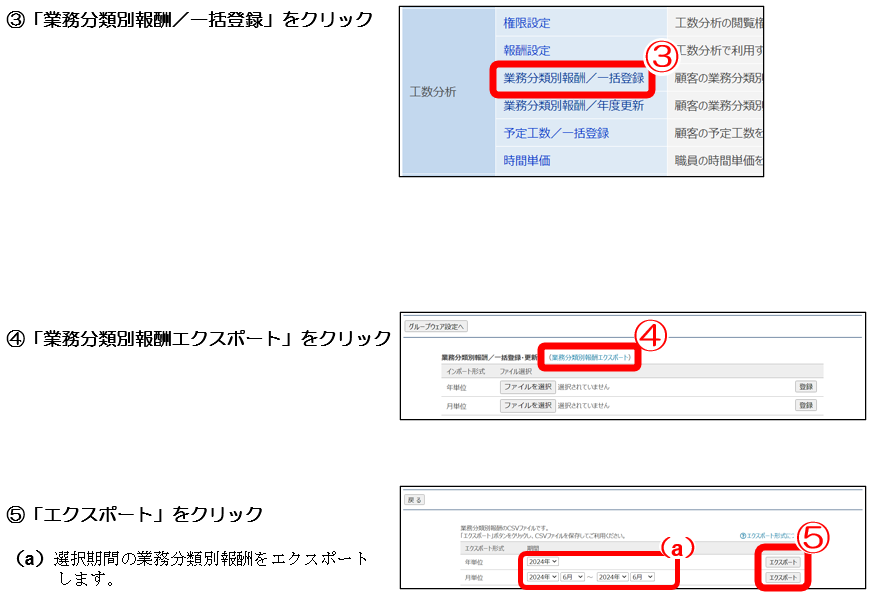Open 月単位 end month dropdown
871x606 pixels.
[642, 577]
